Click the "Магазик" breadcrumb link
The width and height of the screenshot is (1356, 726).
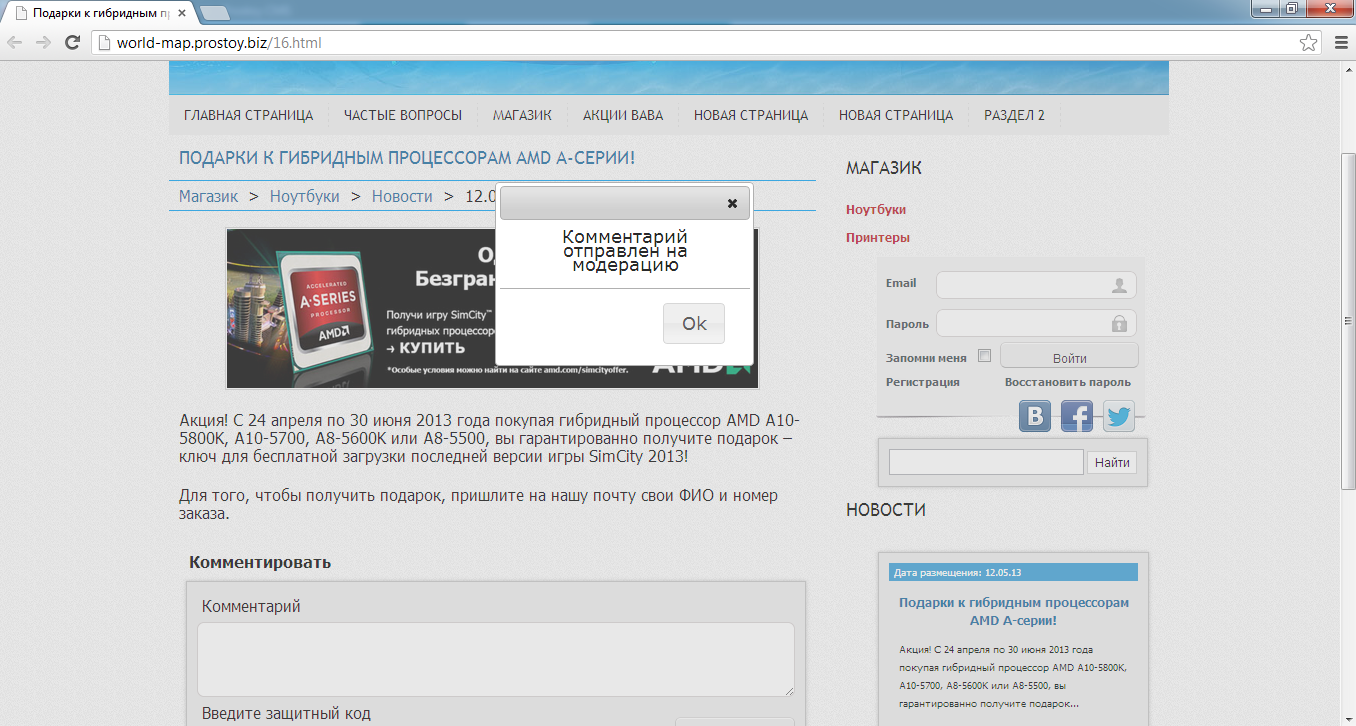point(208,196)
